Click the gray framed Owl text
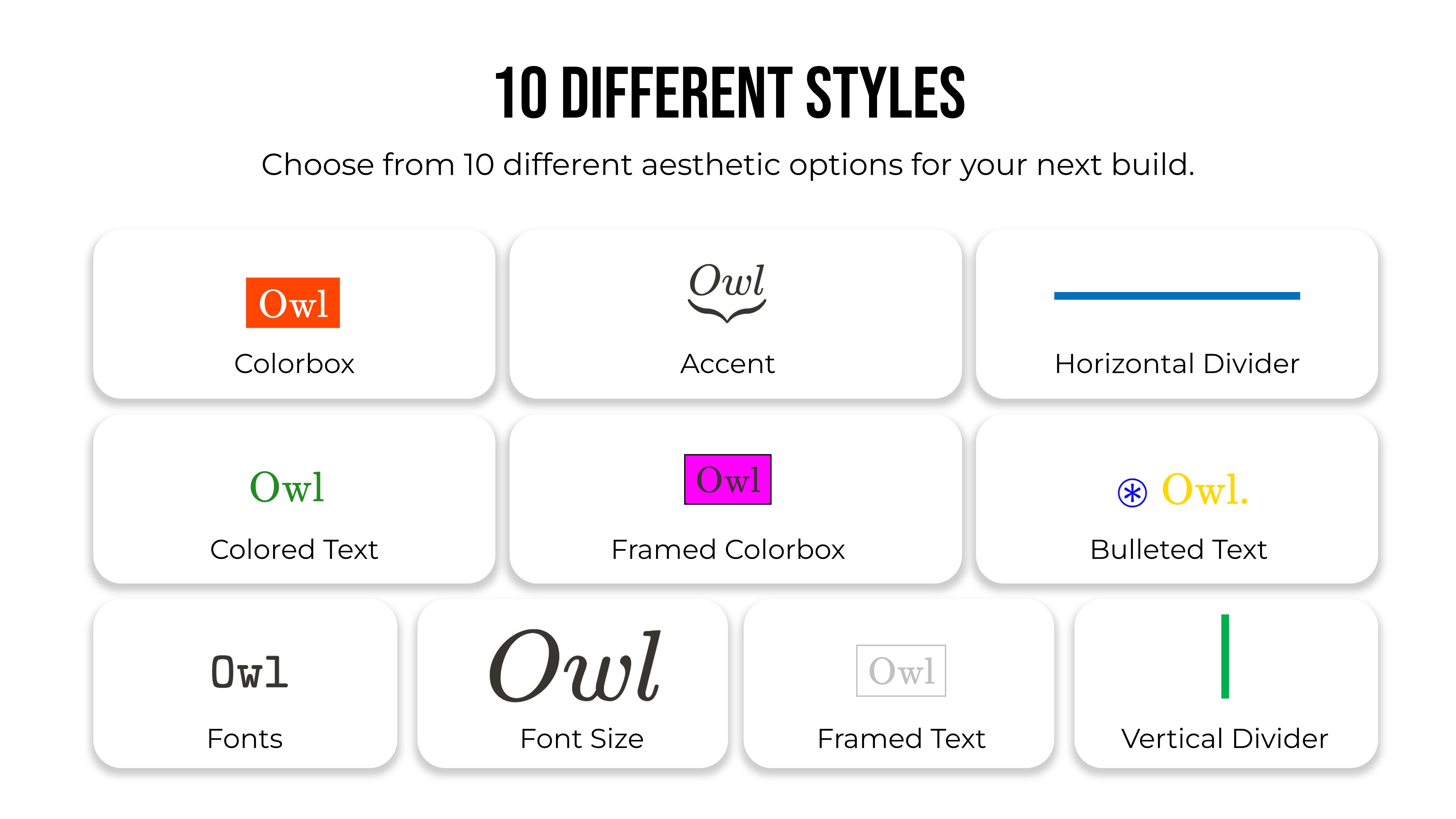This screenshot has width=1456, height=819. pyautogui.click(x=901, y=671)
